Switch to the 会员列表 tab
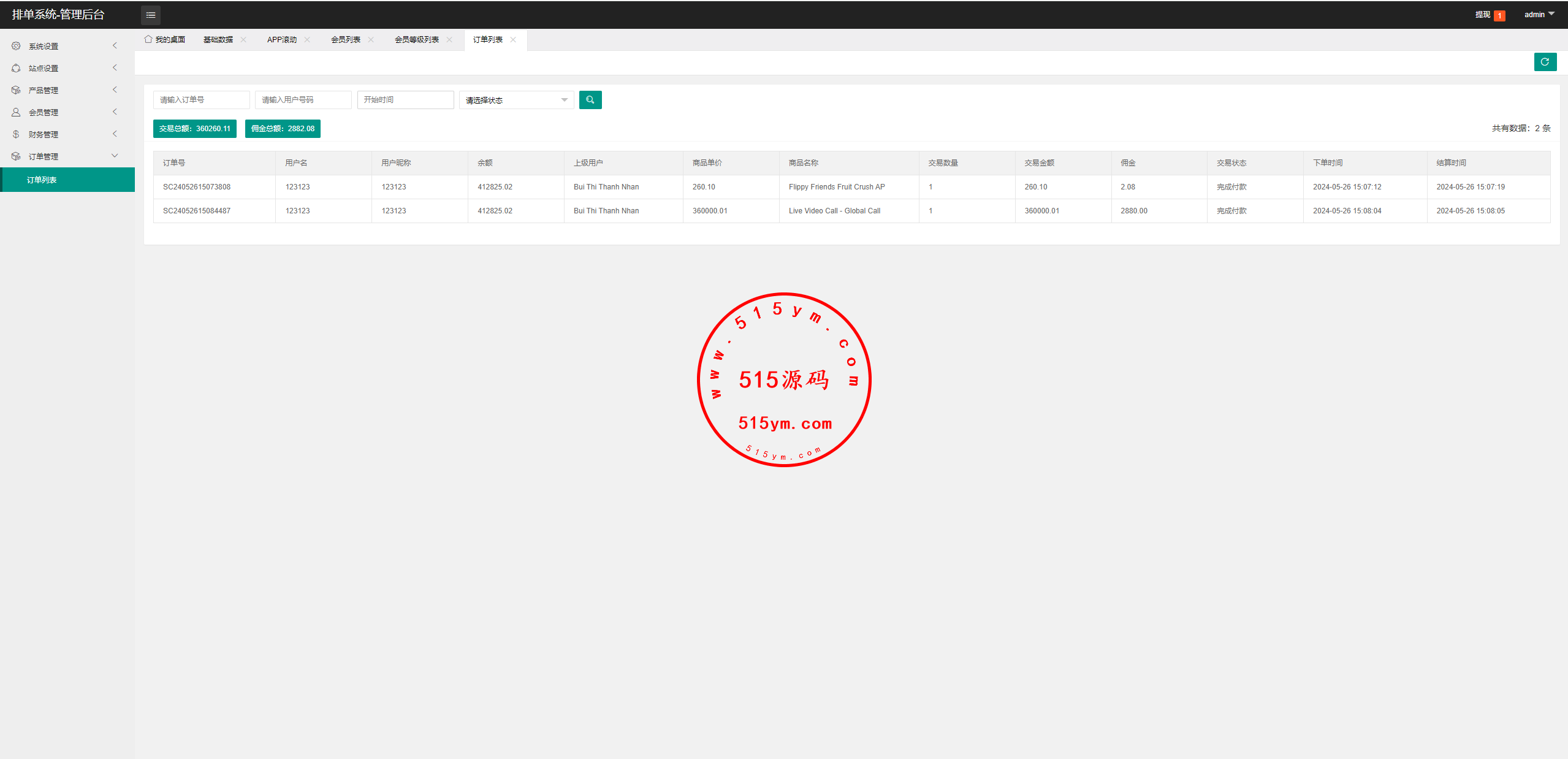The image size is (1568, 759). coord(346,40)
